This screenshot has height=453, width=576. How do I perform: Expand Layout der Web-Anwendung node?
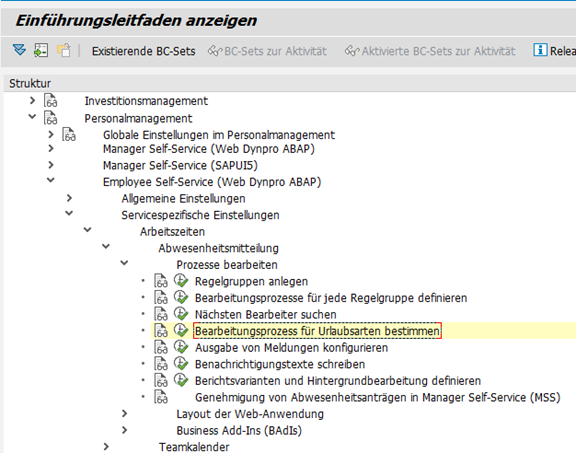tap(125, 413)
